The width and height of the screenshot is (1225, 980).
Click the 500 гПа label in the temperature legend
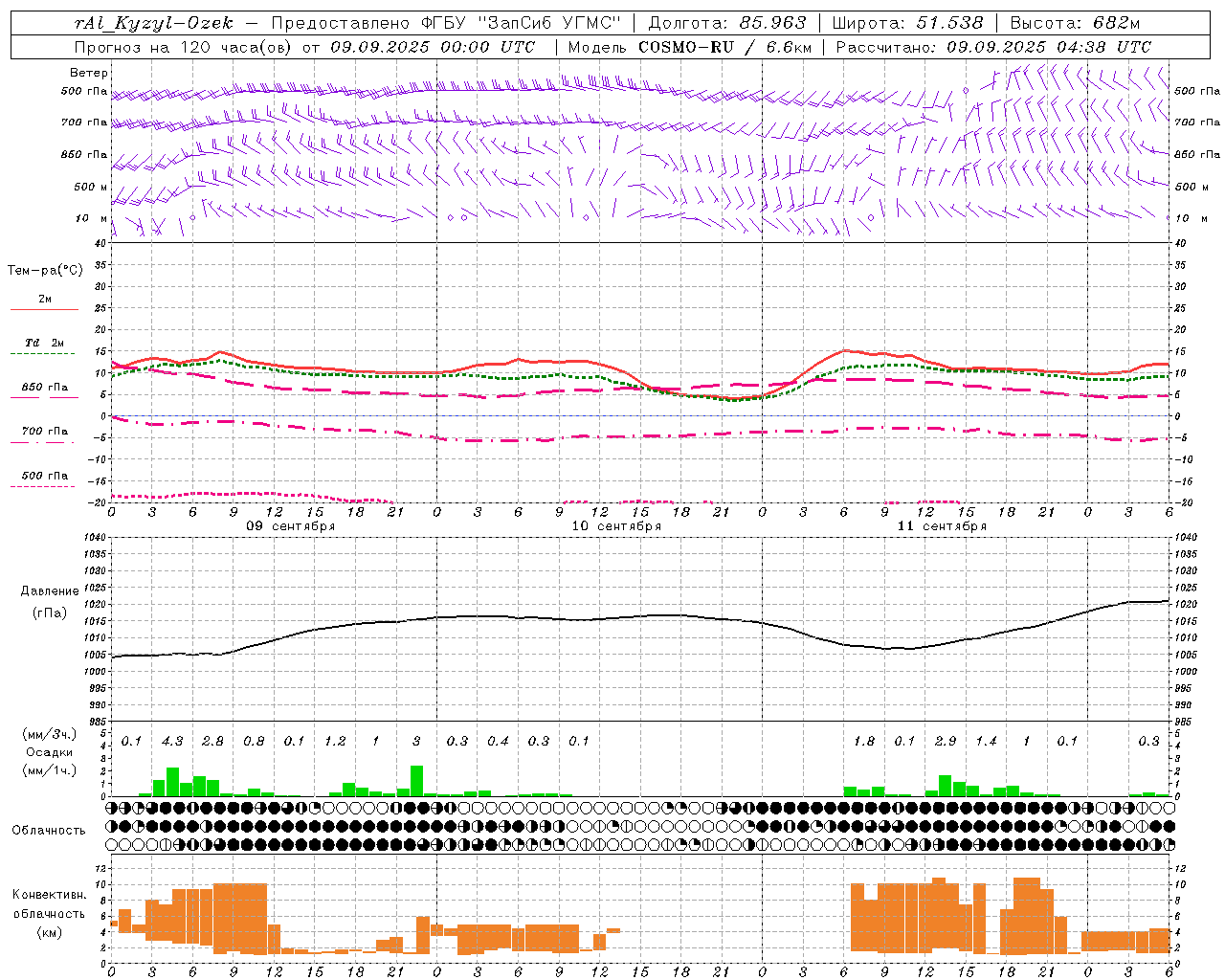pos(45,476)
